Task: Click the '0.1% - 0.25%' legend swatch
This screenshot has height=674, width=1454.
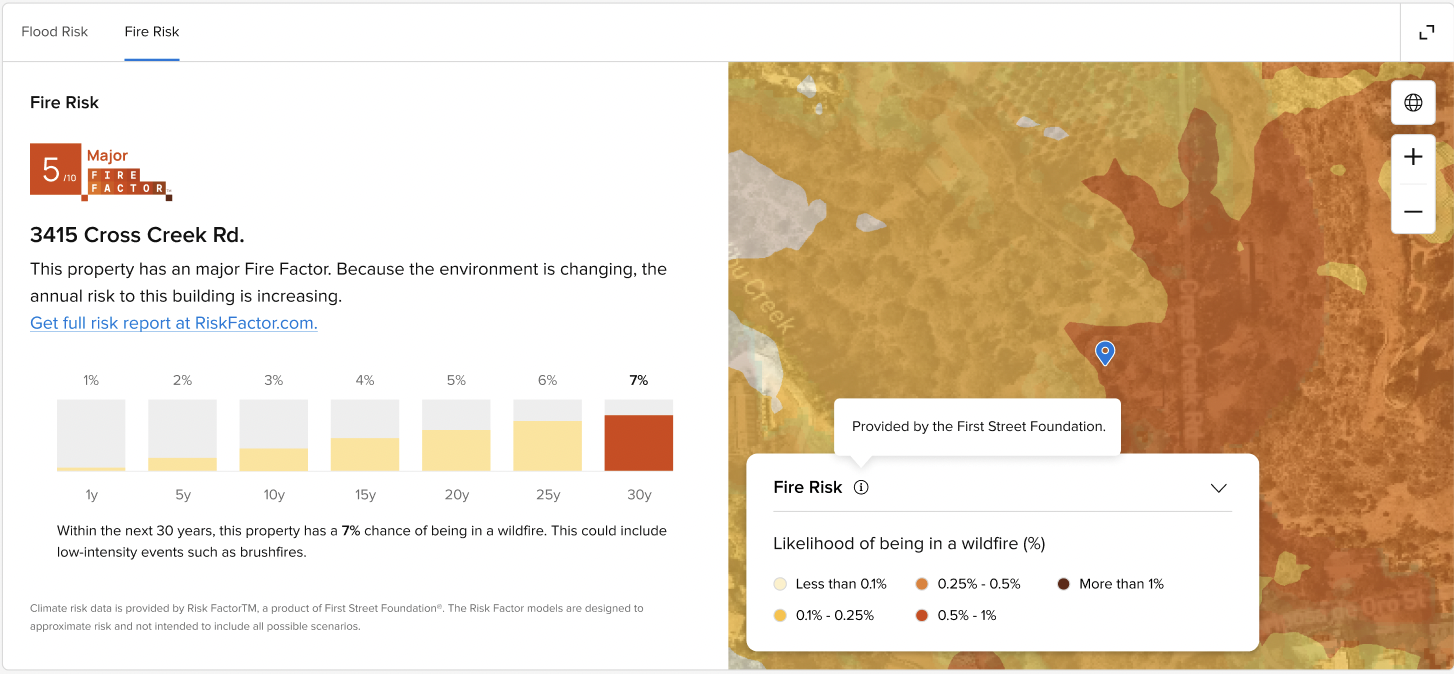Action: pos(780,616)
